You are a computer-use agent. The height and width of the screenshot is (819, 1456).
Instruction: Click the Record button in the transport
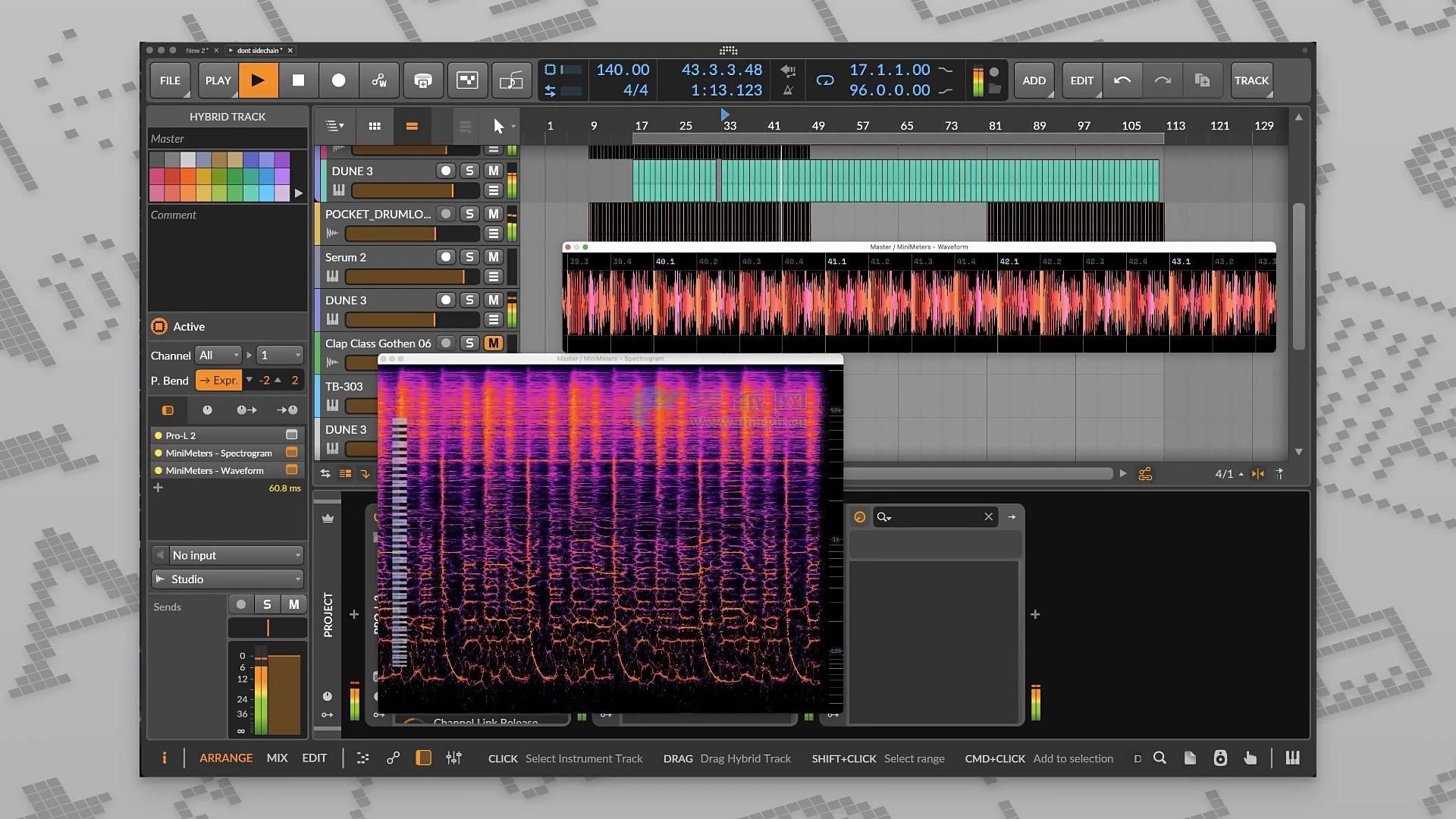[338, 80]
